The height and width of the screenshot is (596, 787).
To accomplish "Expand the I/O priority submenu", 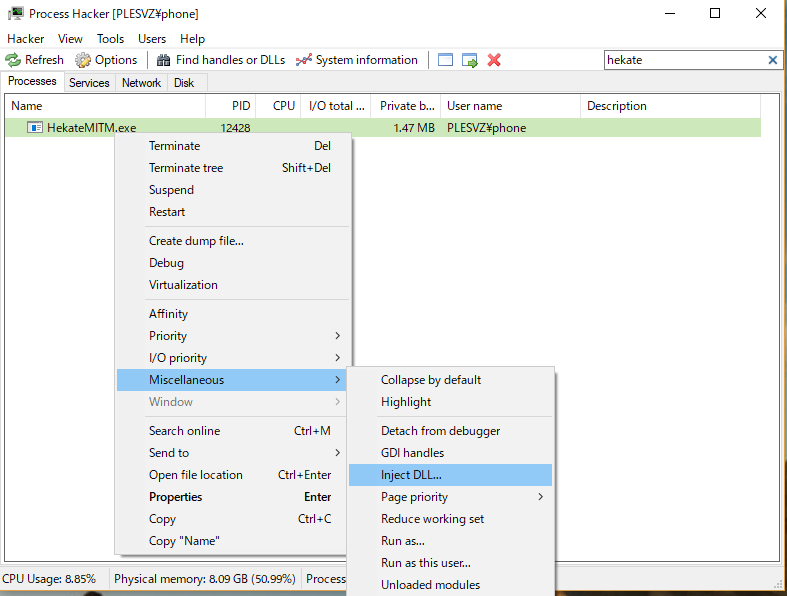I will pyautogui.click(x=233, y=358).
